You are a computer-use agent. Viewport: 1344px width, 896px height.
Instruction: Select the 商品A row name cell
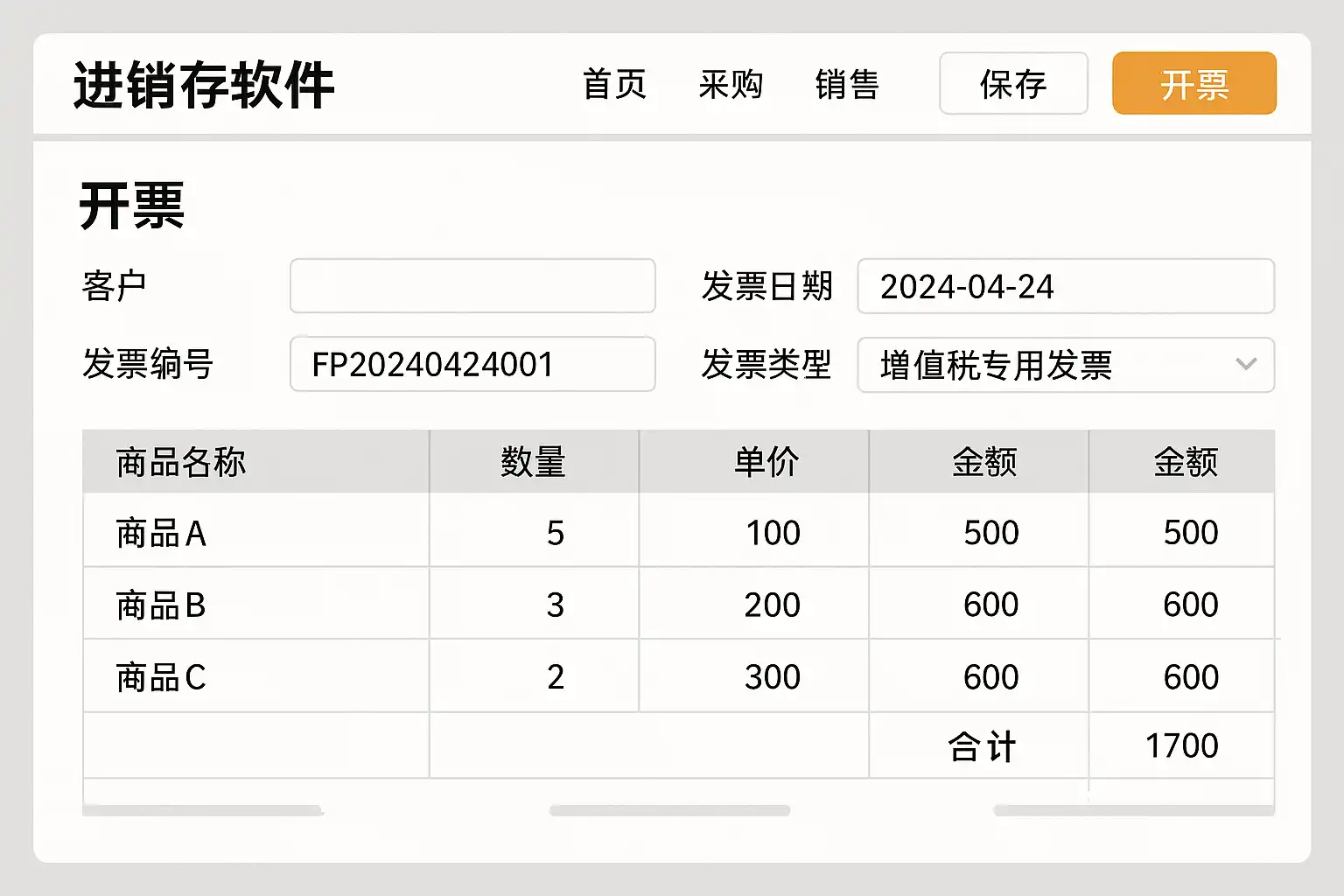[x=161, y=533]
